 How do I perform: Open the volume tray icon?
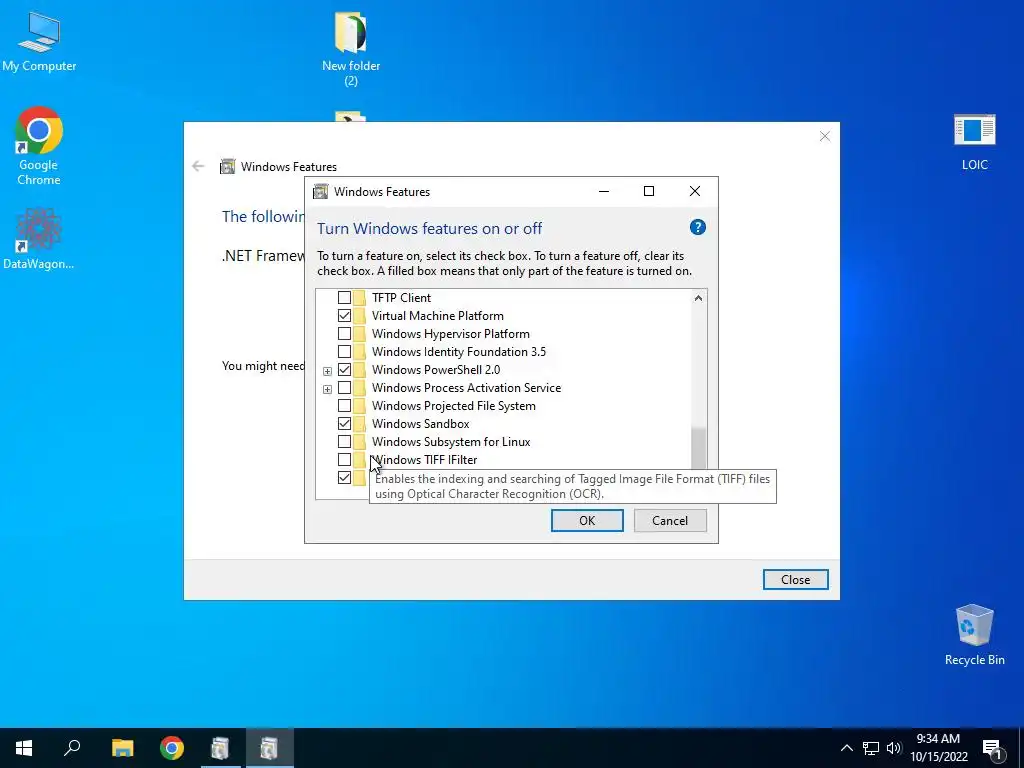[894, 748]
